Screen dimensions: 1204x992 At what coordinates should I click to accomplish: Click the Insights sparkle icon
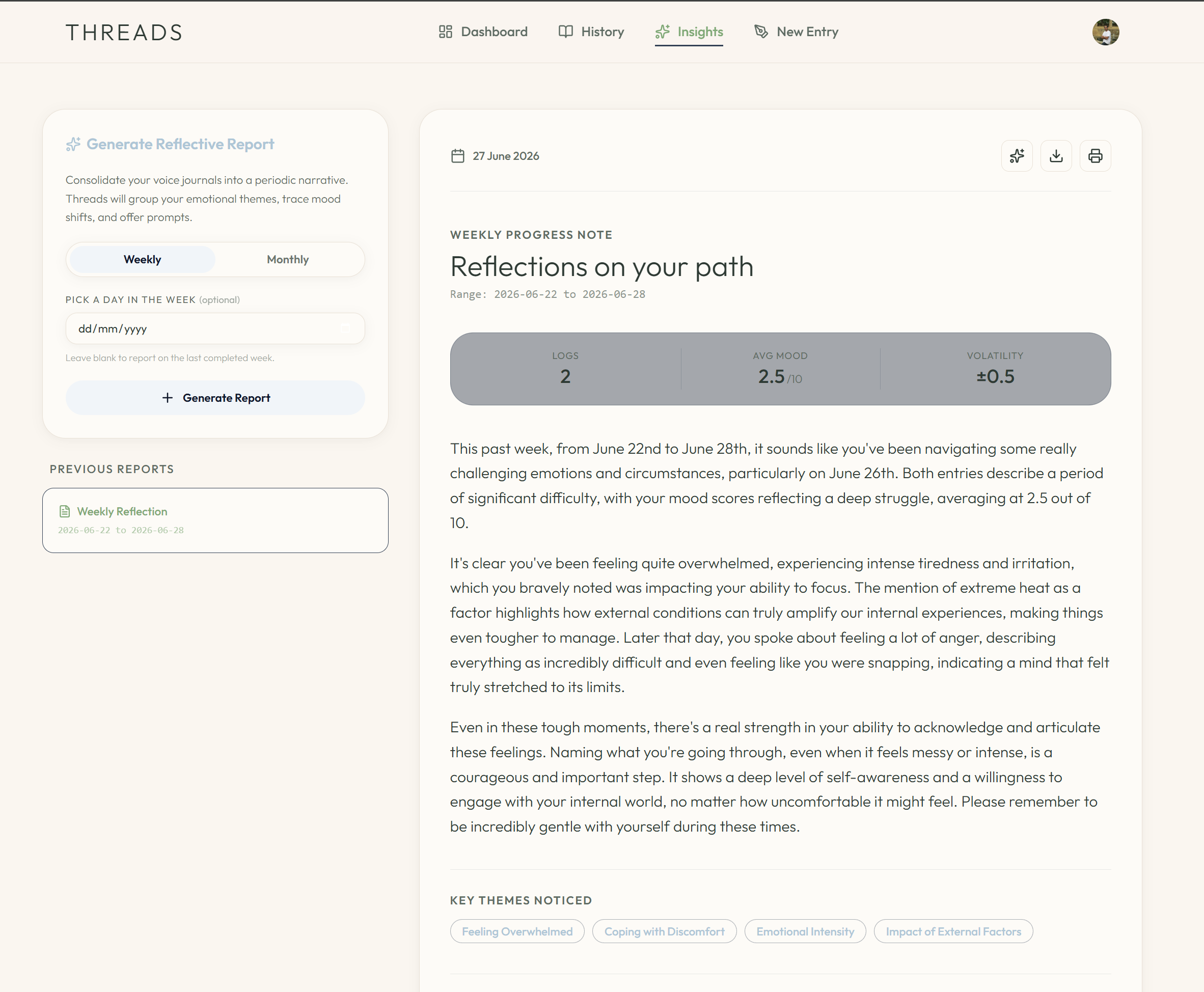click(662, 32)
